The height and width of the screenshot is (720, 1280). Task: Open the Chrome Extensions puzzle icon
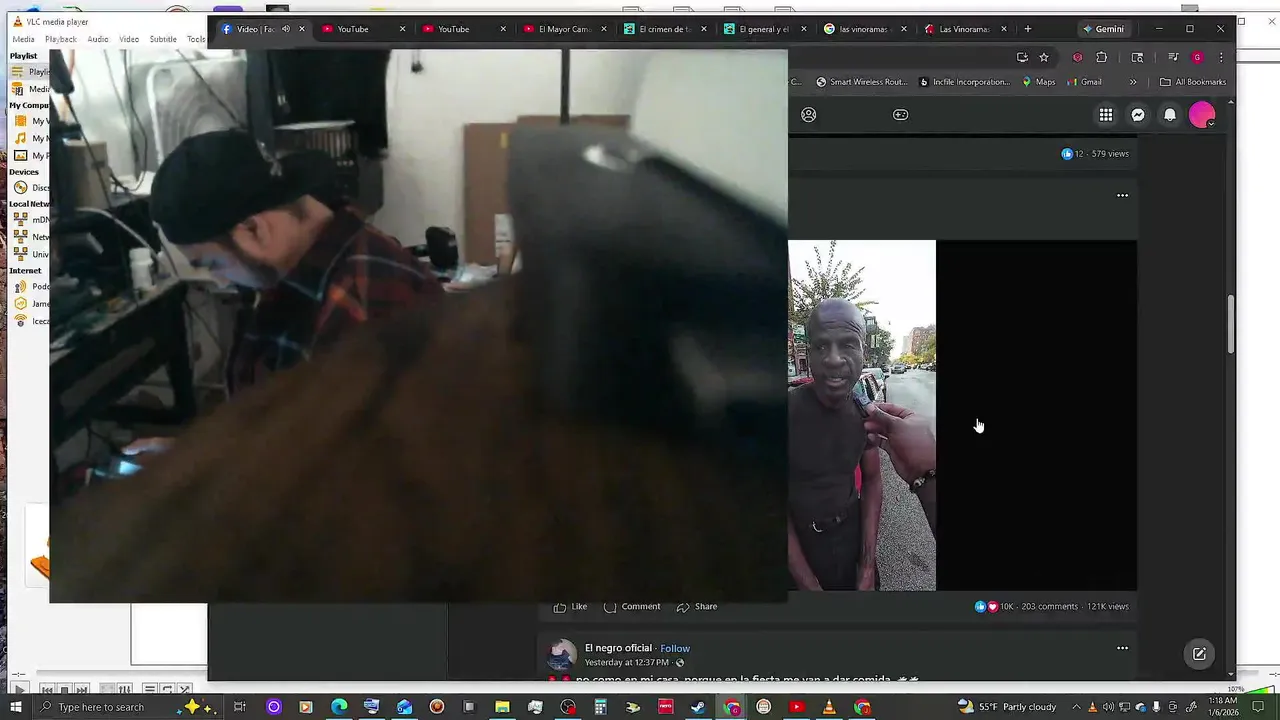click(1102, 57)
